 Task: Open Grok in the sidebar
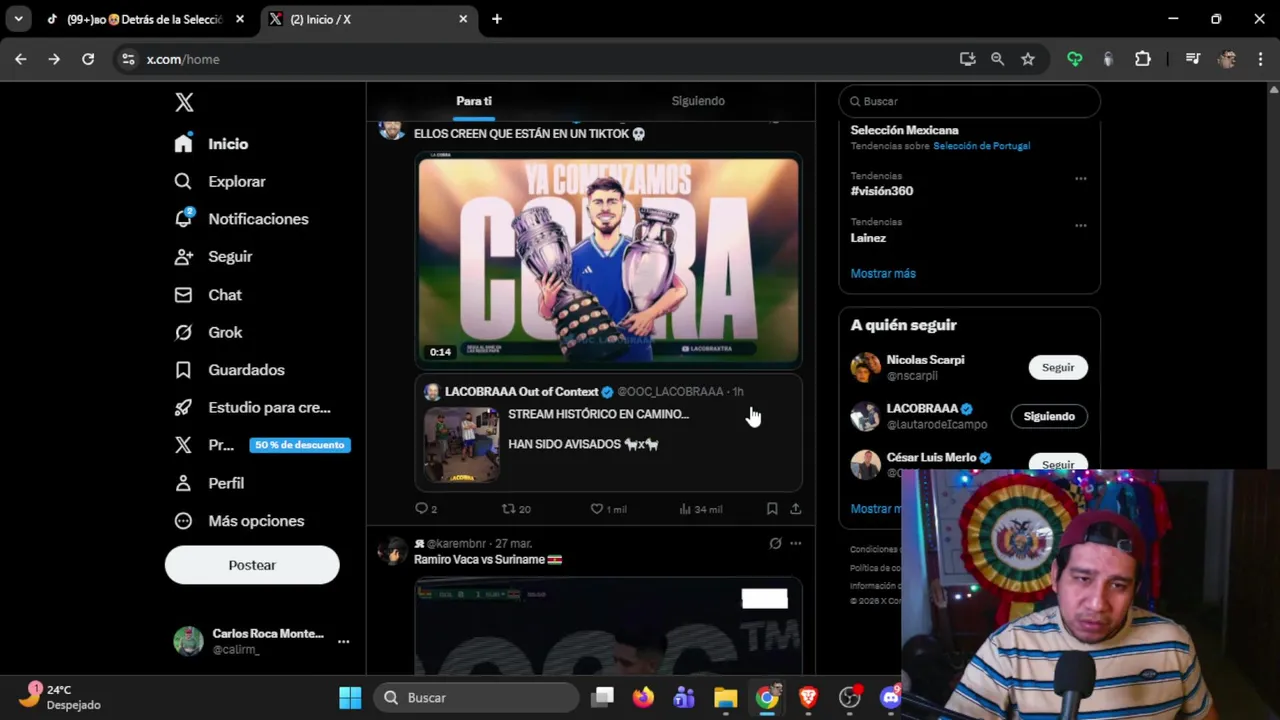(208, 332)
